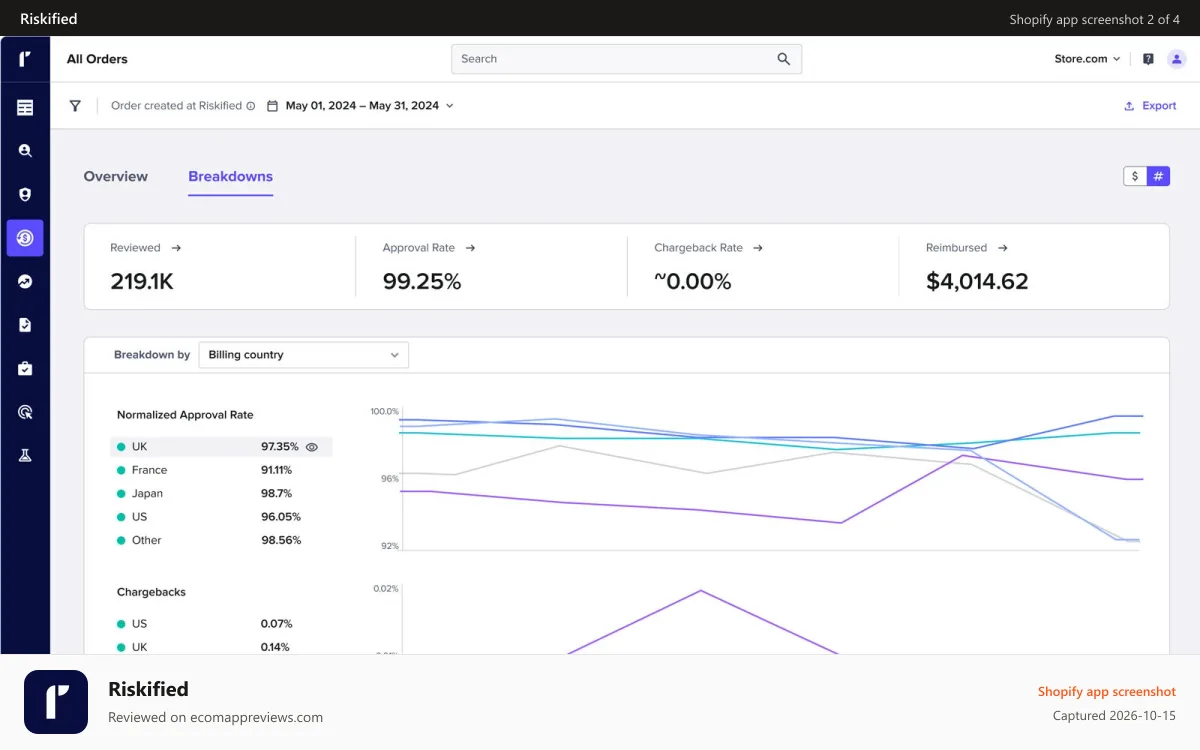Click the info icon beside Order created at Riskified
Viewport: 1200px width, 750px height.
(x=251, y=106)
